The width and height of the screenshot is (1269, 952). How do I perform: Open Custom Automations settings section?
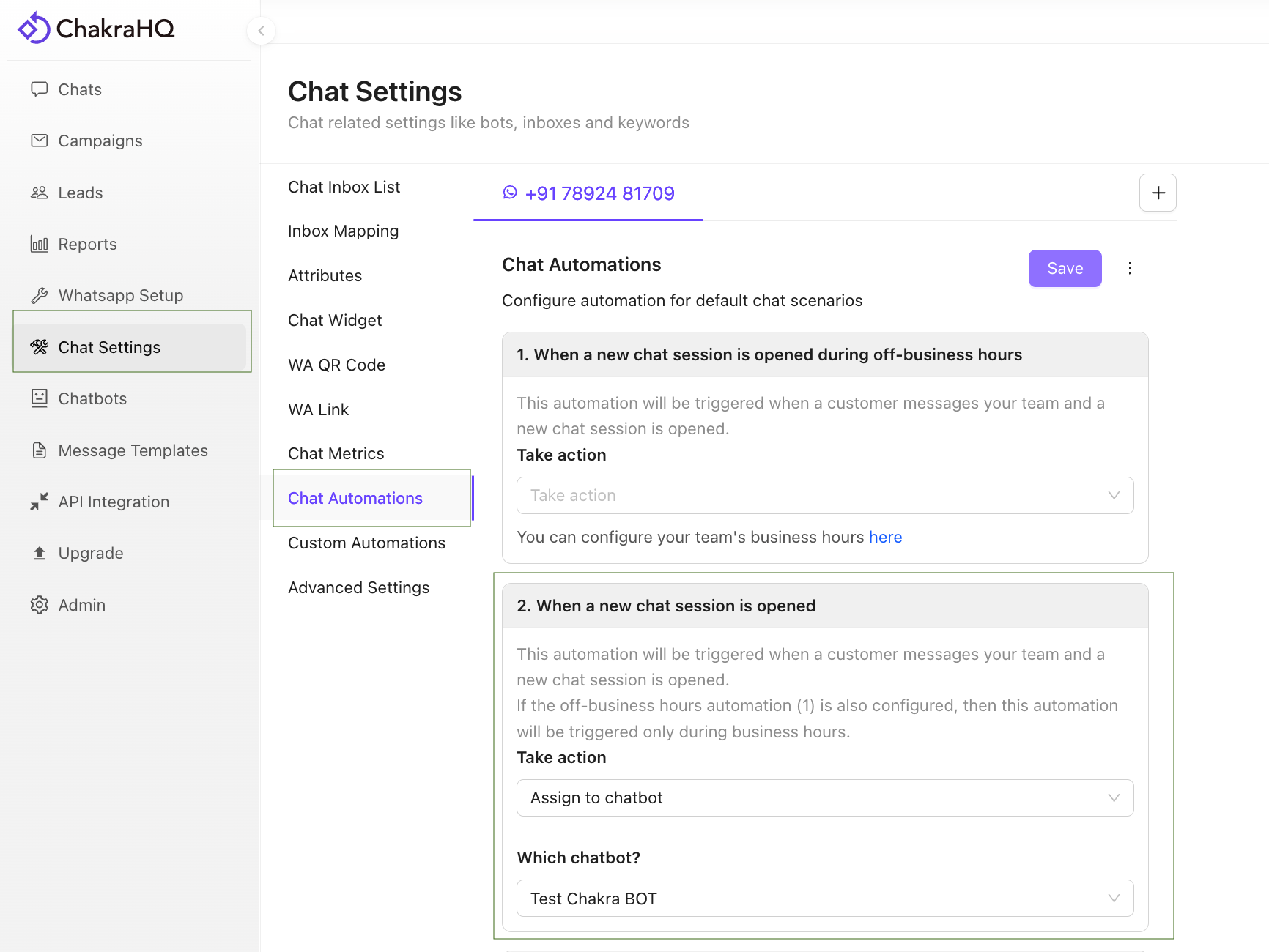tap(366, 543)
